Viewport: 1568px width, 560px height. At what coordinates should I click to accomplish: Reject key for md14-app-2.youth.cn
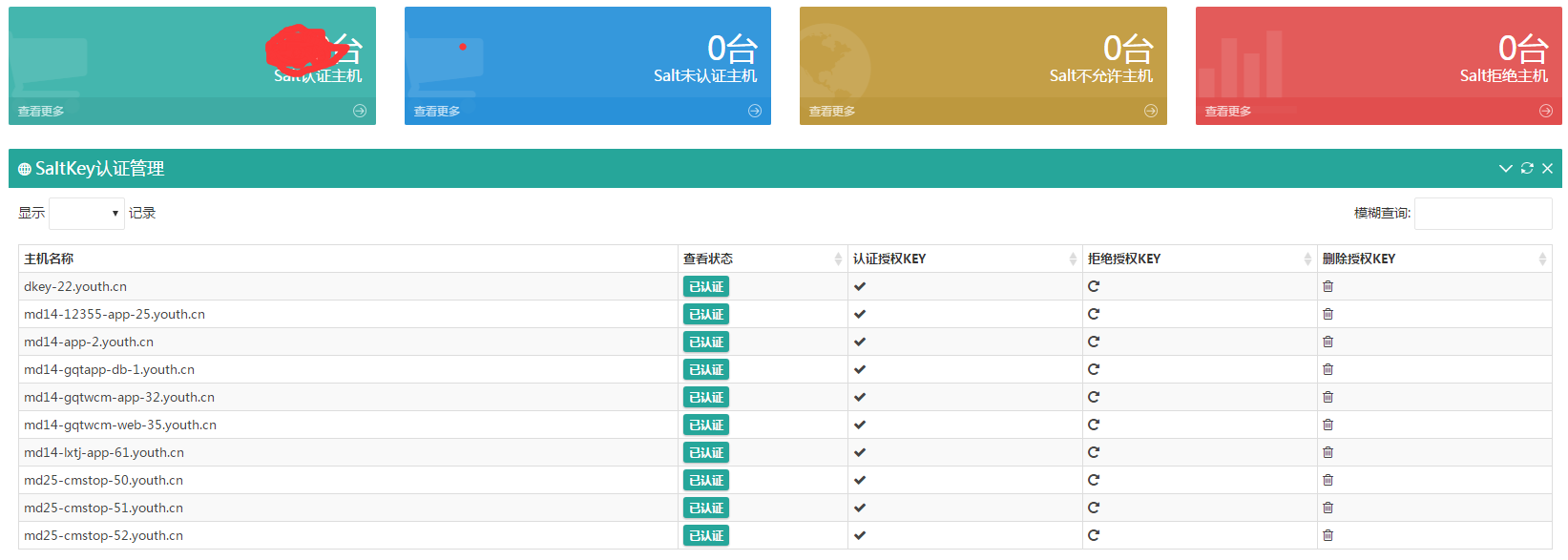[1094, 342]
